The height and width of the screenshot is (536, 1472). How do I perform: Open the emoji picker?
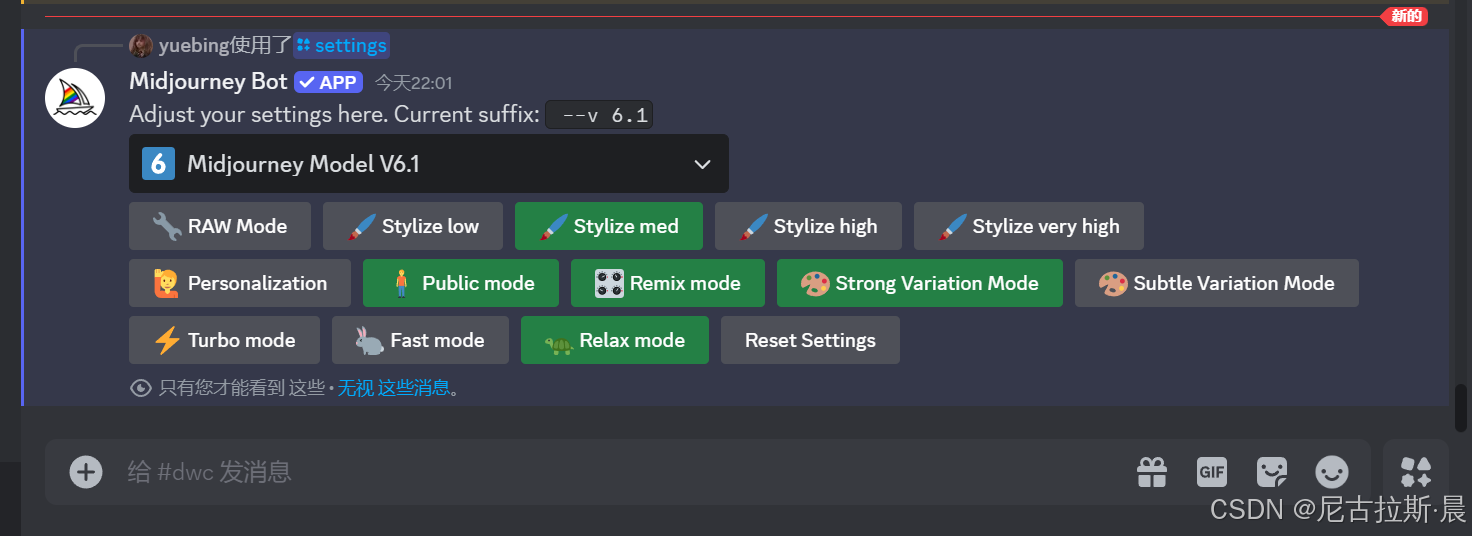(x=1332, y=472)
